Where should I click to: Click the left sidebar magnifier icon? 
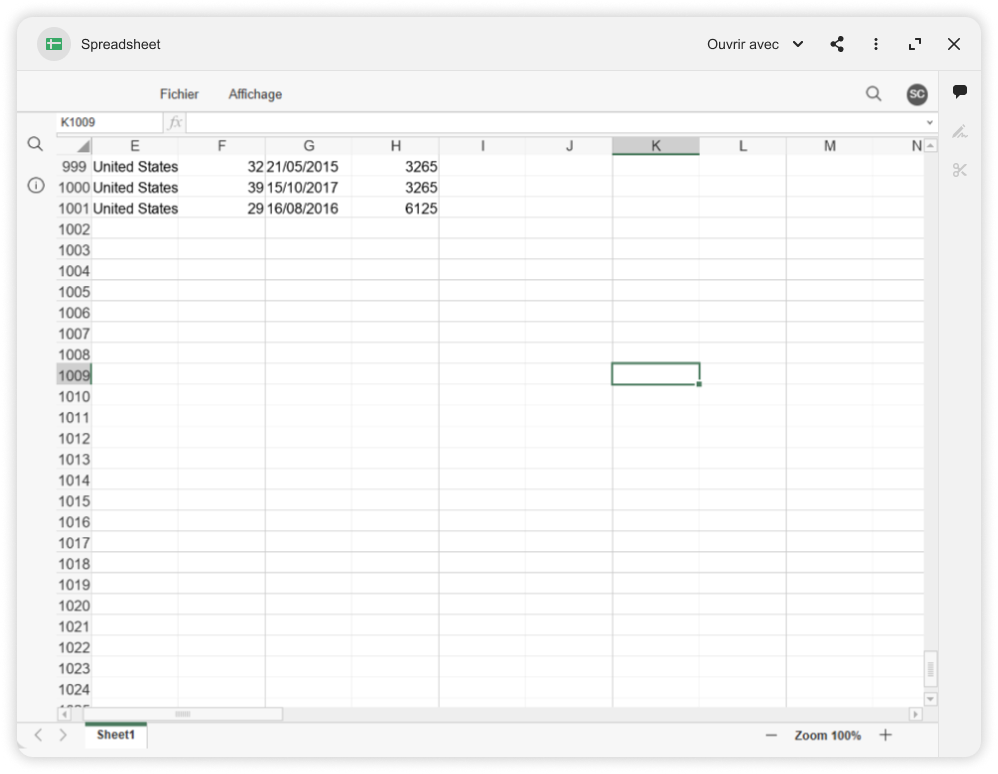pos(36,144)
